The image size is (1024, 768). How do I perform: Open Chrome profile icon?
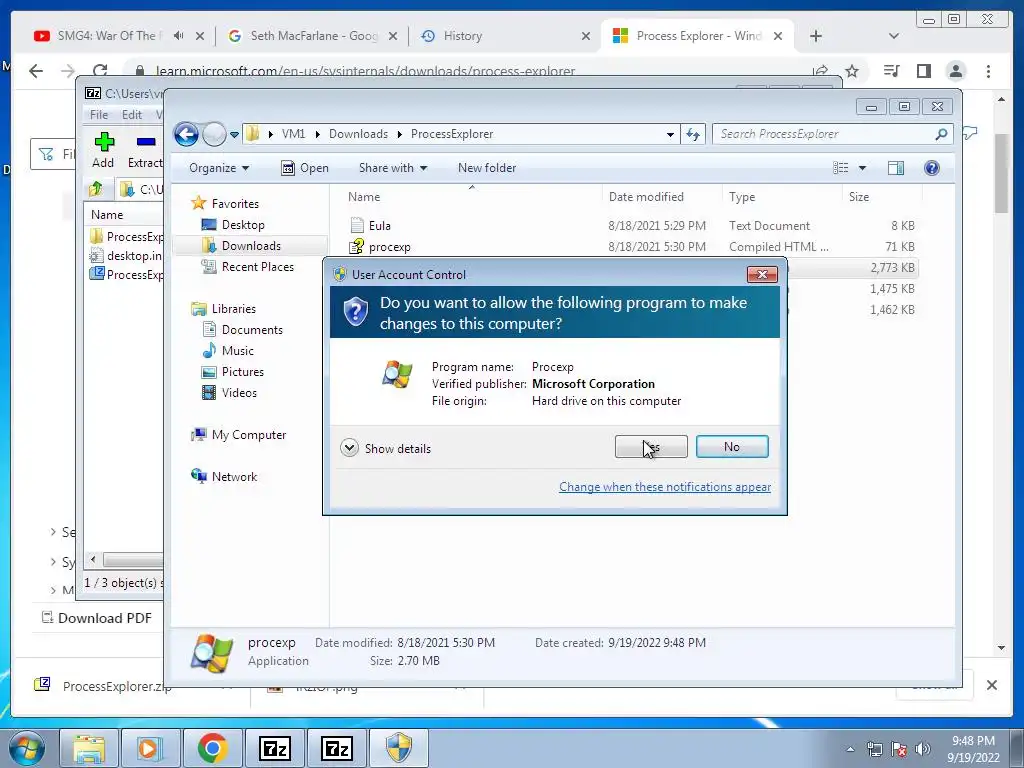(x=956, y=71)
